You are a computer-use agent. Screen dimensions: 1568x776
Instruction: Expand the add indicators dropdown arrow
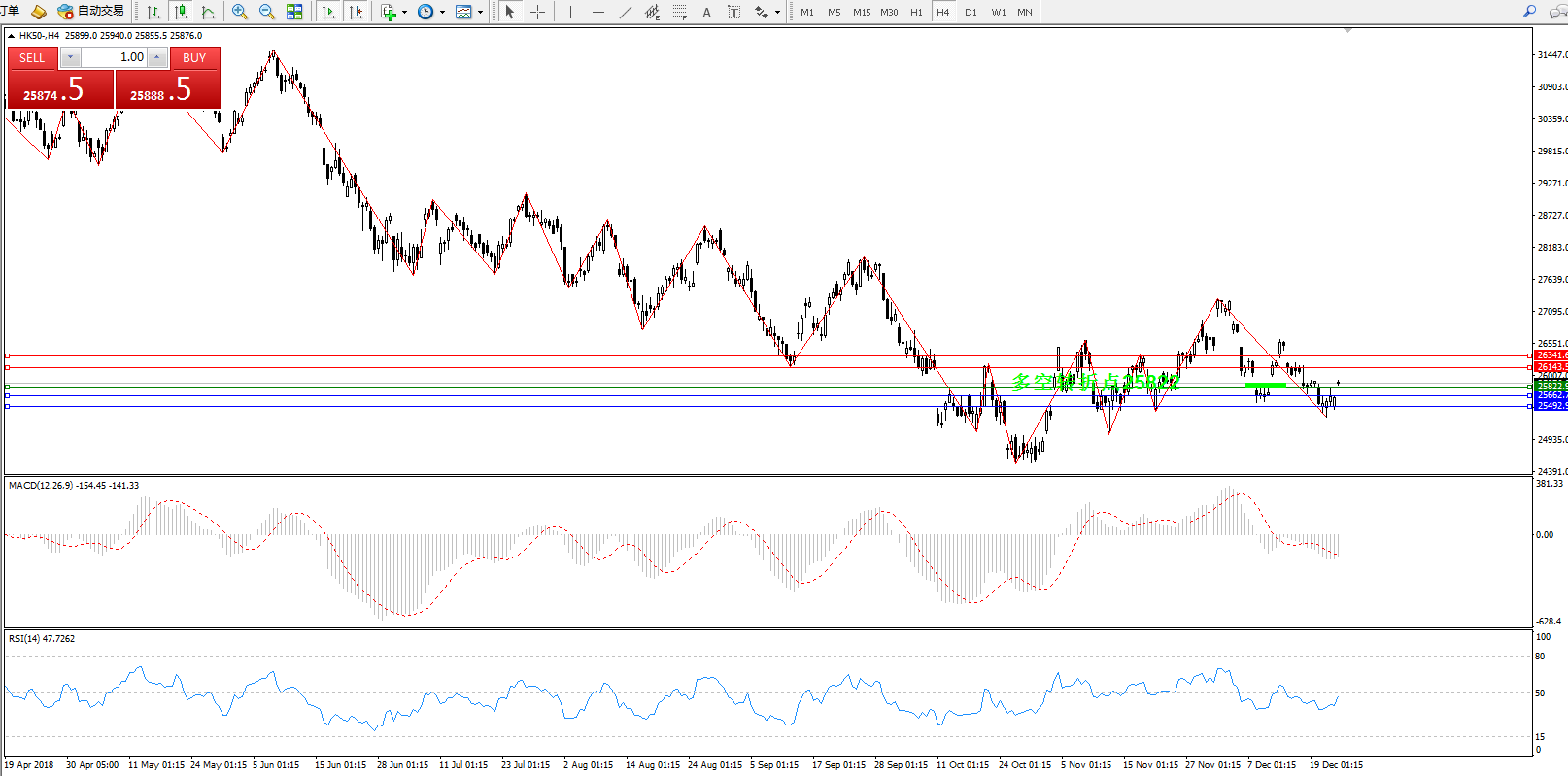pos(404,13)
